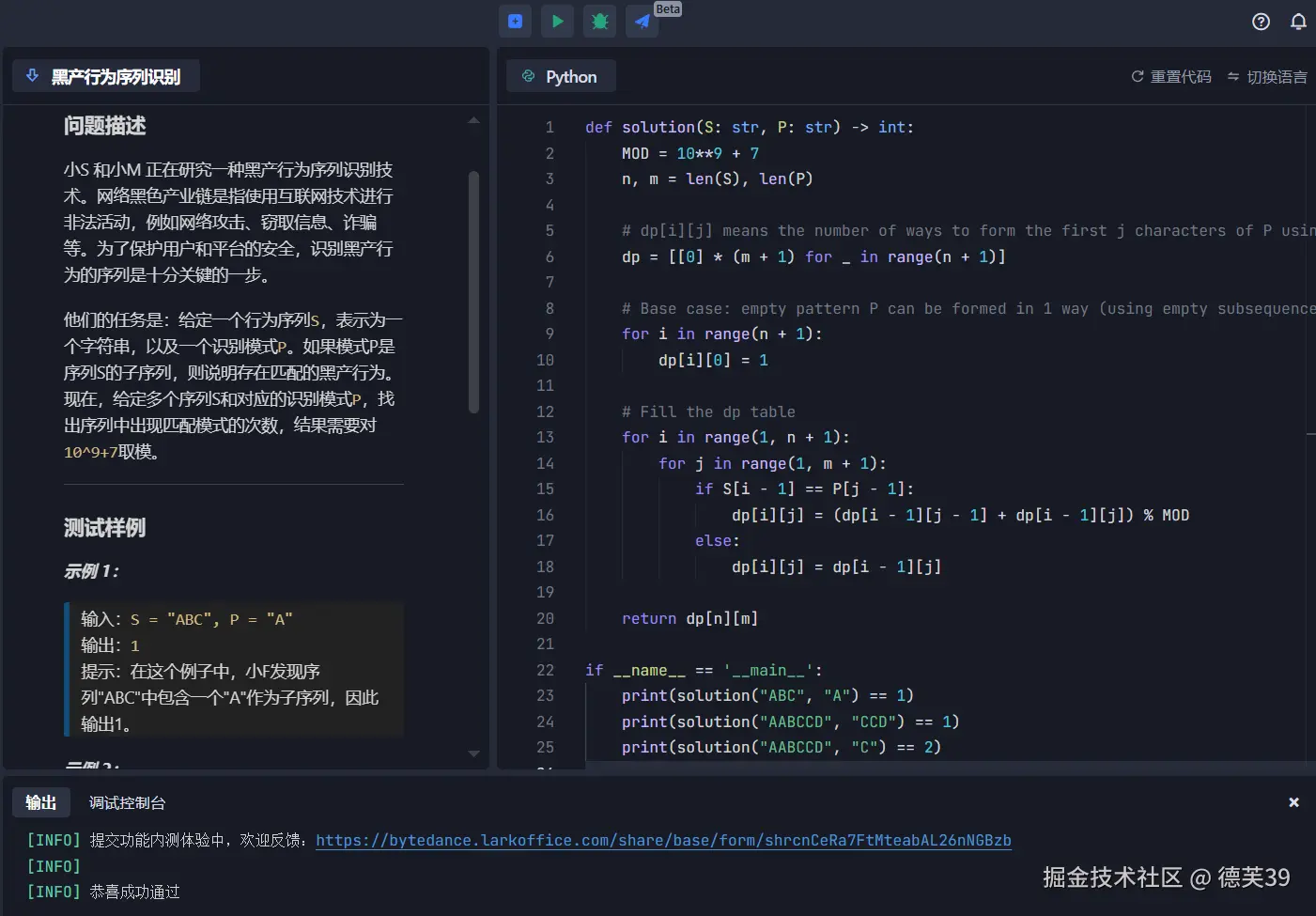
Task: Switch to the 调试控制台 tab
Action: tap(127, 802)
